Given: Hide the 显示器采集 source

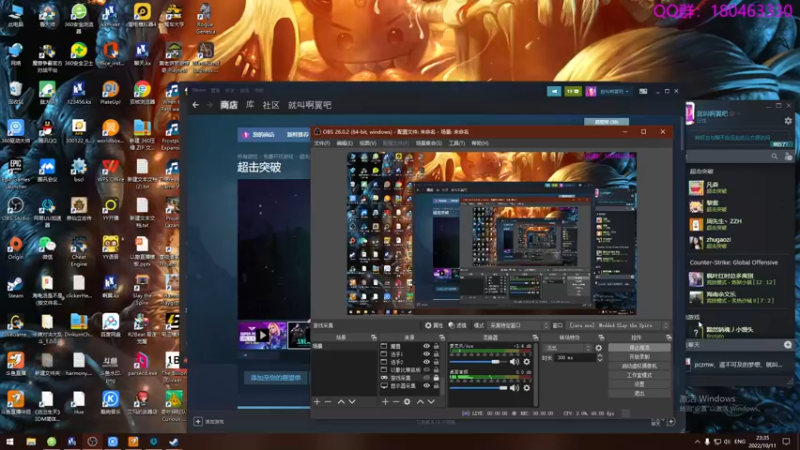Looking at the screenshot, I should 426,386.
